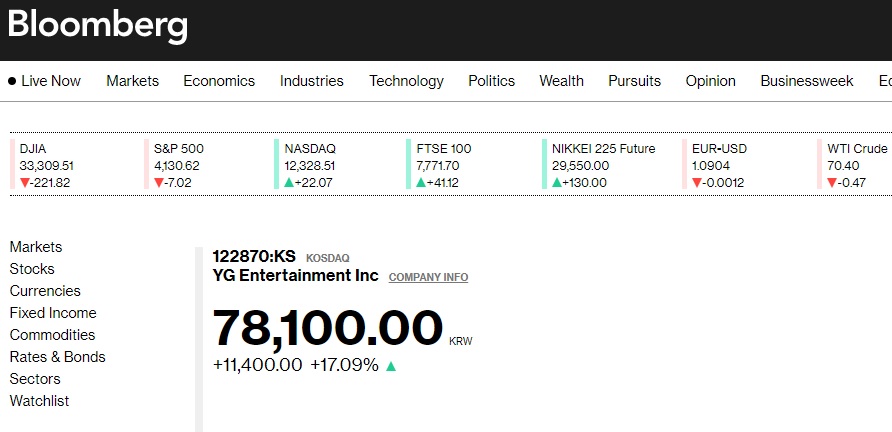Click the Live Now dot indicator
The image size is (892, 432).
tap(12, 81)
